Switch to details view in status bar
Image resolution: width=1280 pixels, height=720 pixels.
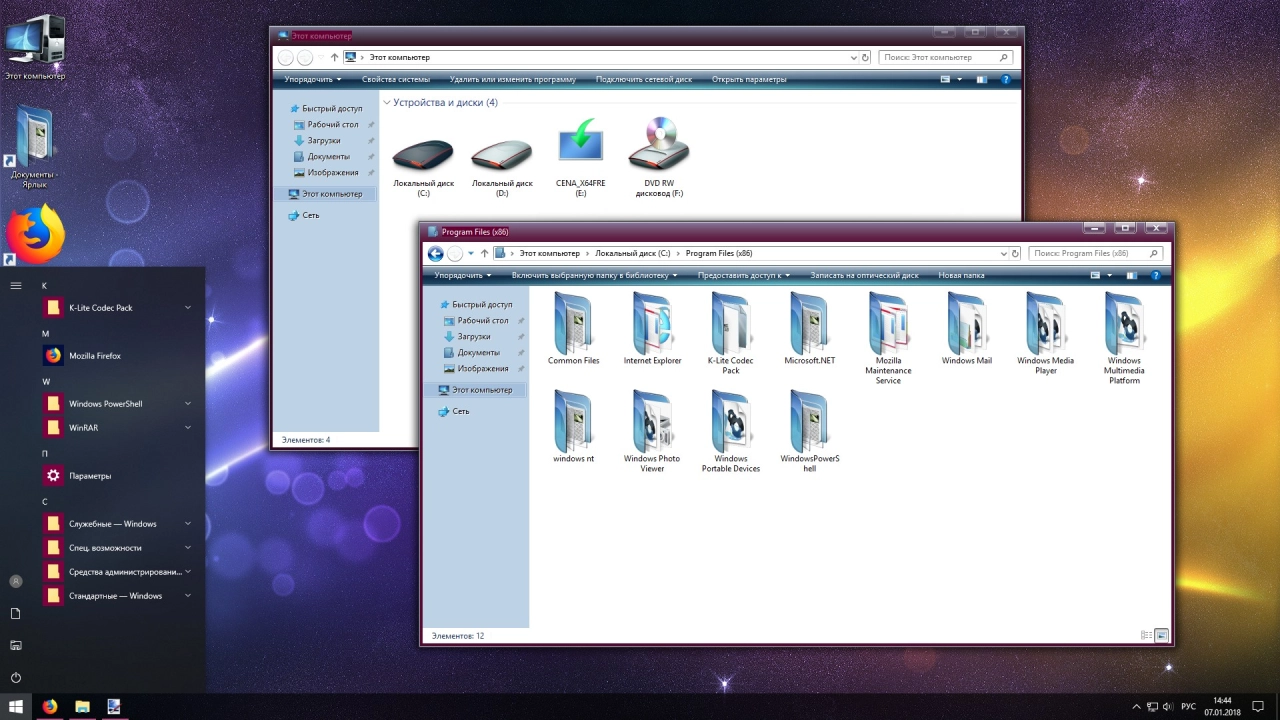[1146, 635]
